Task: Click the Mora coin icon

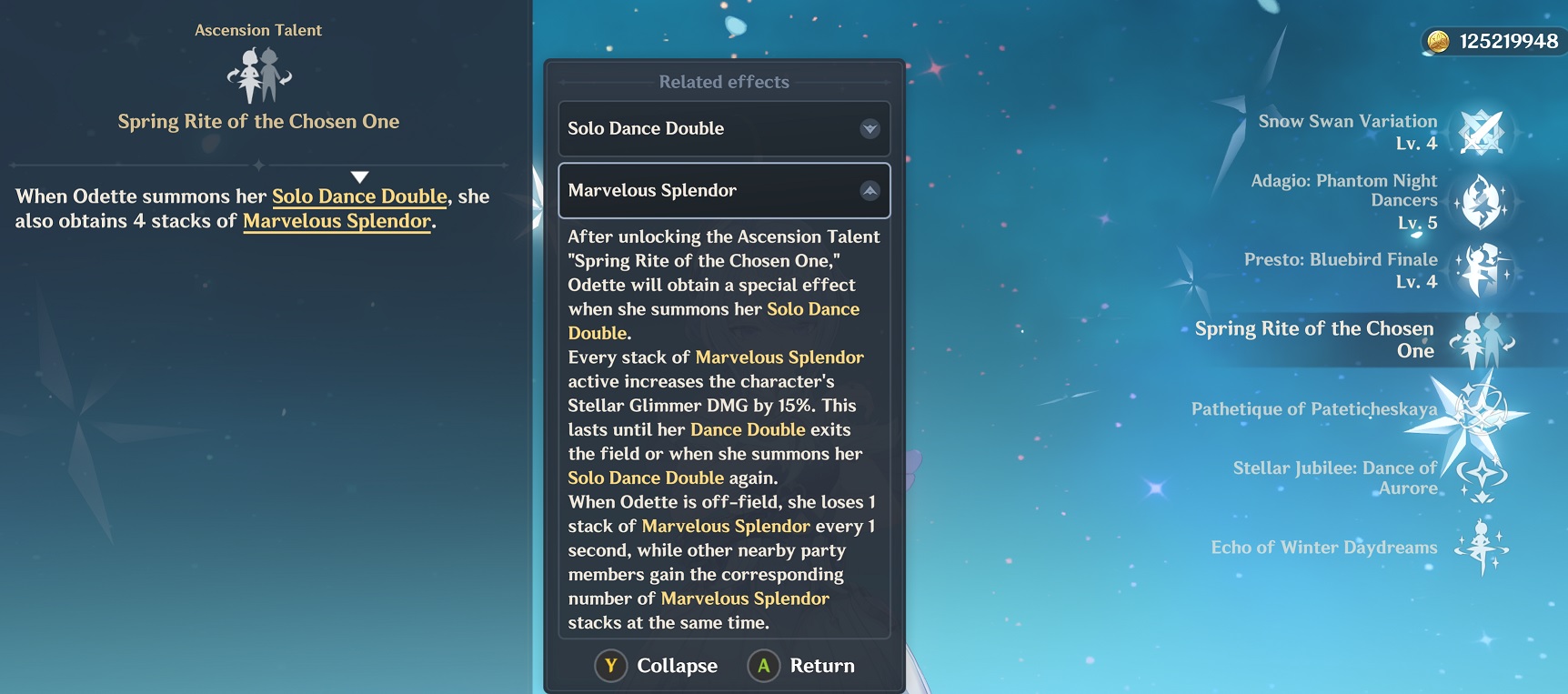Action: coord(1438,41)
